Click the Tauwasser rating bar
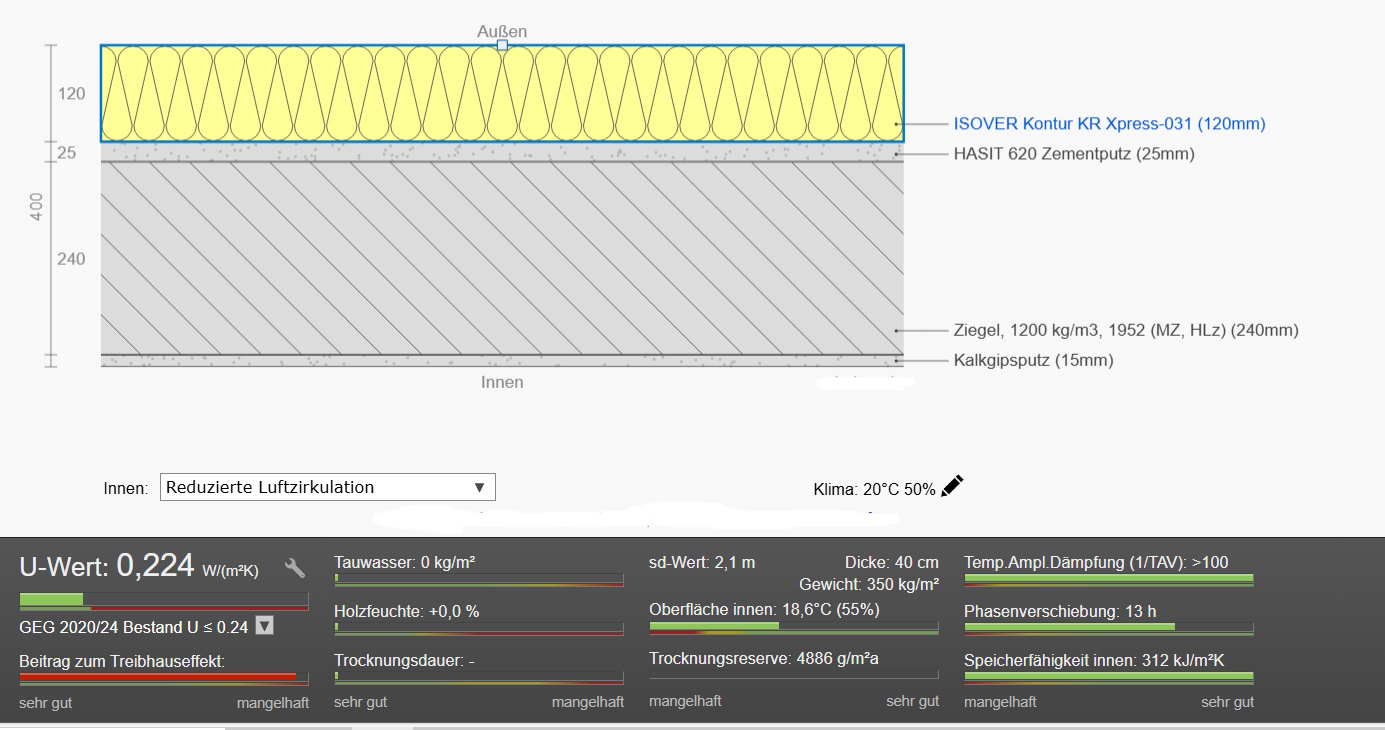The height and width of the screenshot is (730, 1385). pyautogui.click(x=479, y=579)
